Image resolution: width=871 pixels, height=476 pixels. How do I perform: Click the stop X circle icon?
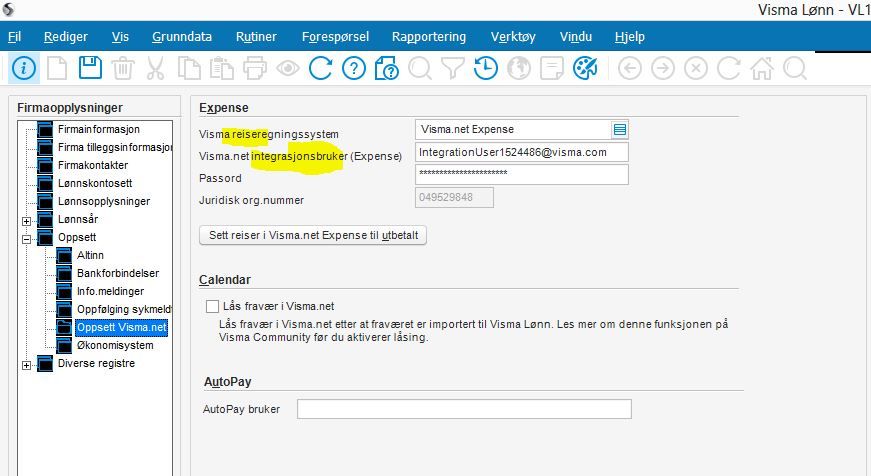pos(695,68)
